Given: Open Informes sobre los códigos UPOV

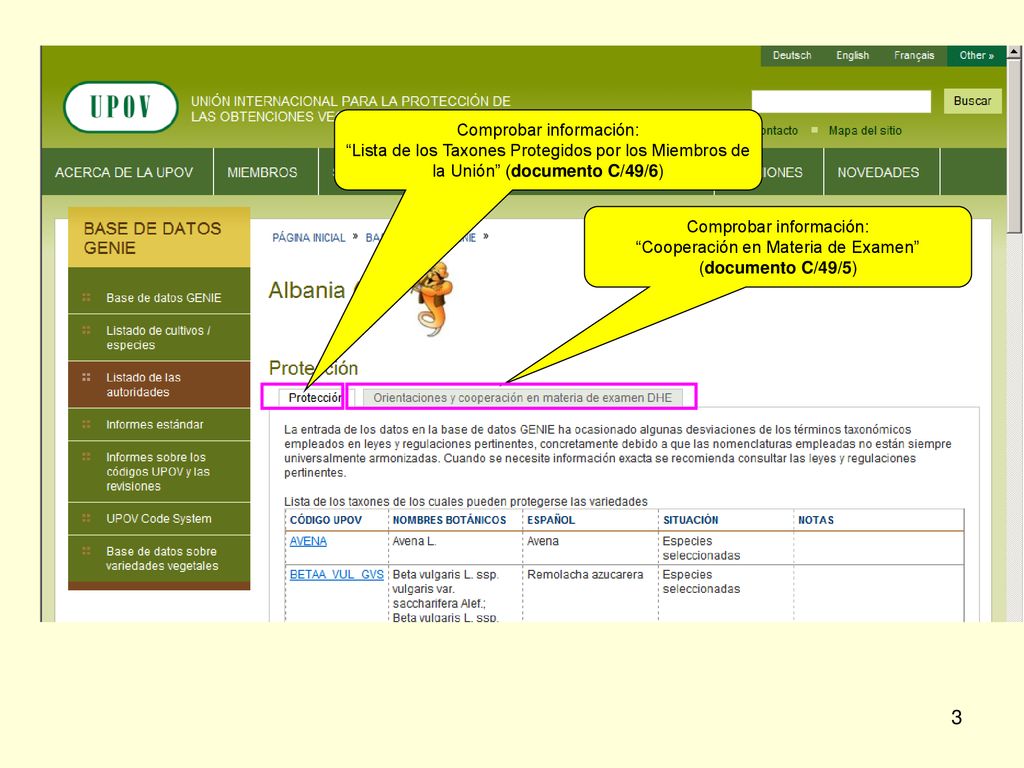Looking at the screenshot, I should point(159,472).
